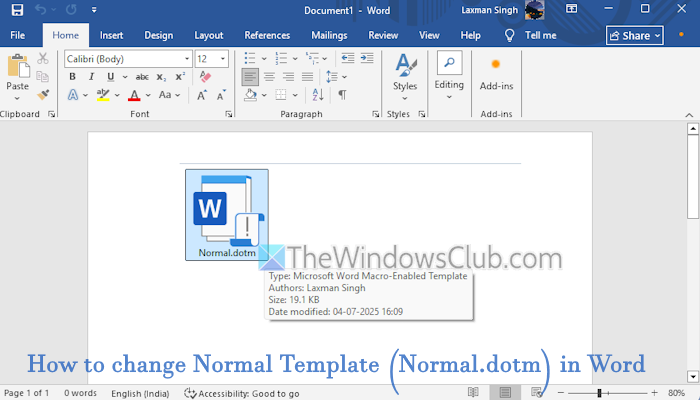Image resolution: width=700 pixels, height=400 pixels.
Task: Open Text Effects and Typography
Action: pos(73,95)
